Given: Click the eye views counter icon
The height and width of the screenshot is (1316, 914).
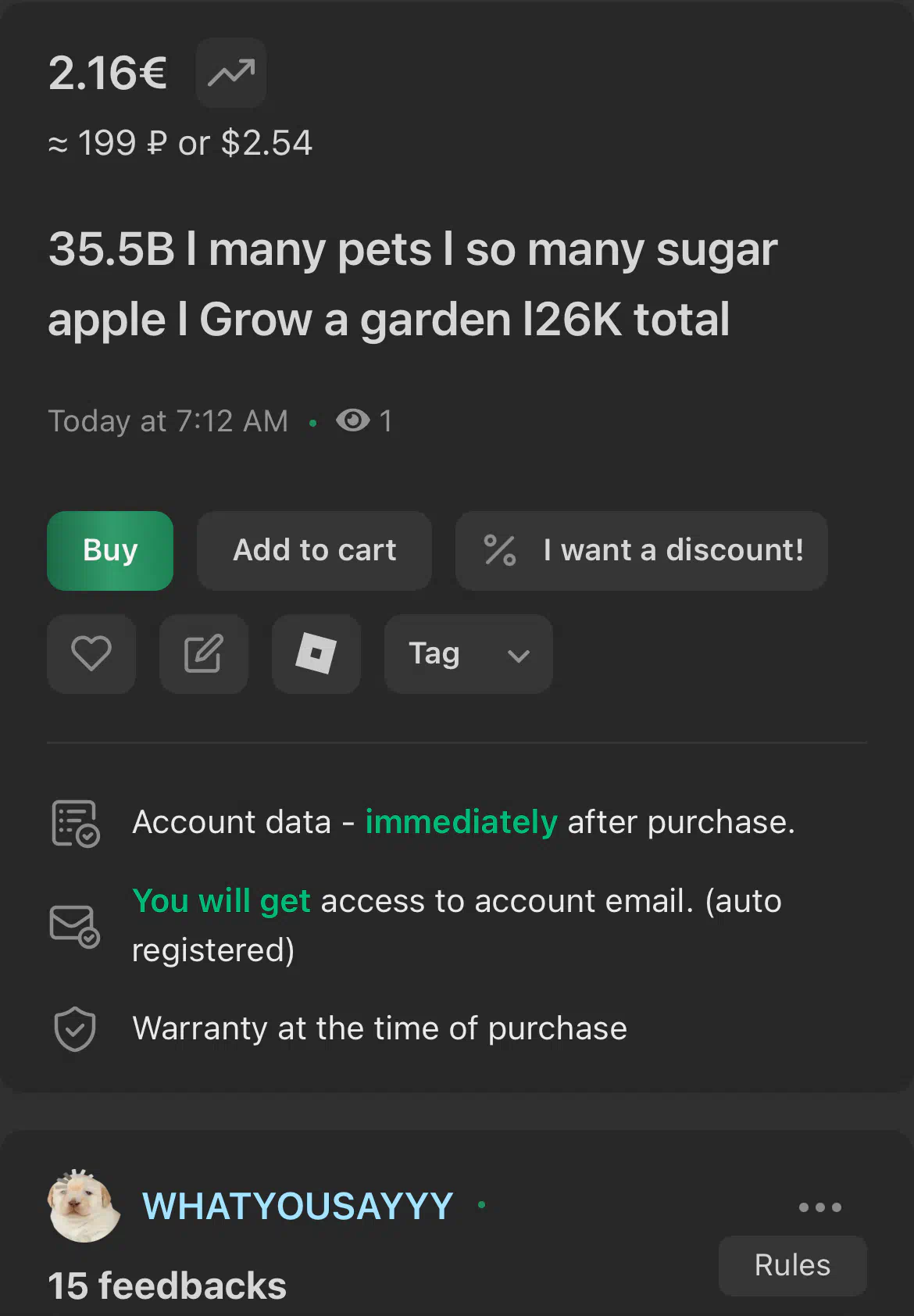Looking at the screenshot, I should tap(352, 420).
